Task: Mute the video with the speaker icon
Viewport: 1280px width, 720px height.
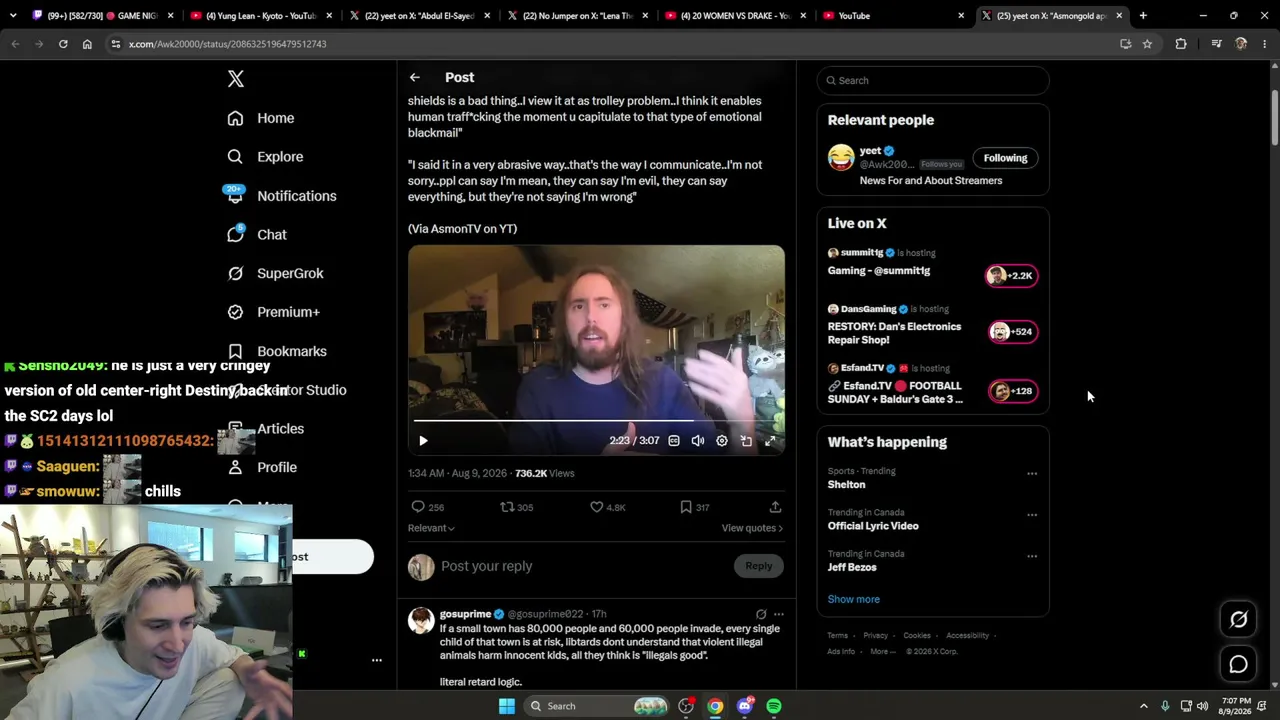Action: [x=698, y=440]
